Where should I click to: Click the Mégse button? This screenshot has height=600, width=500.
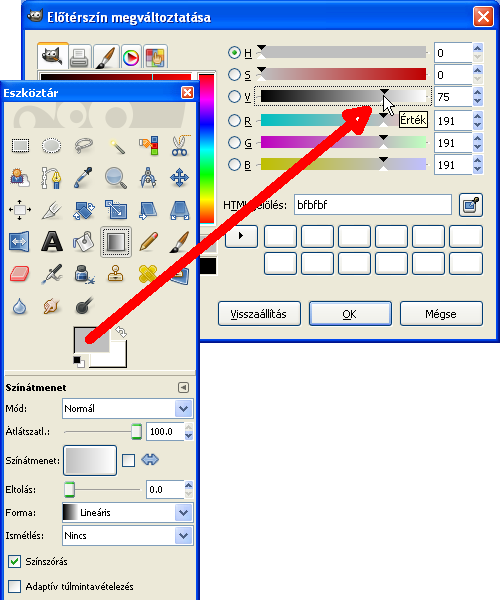pyautogui.click(x=441, y=314)
